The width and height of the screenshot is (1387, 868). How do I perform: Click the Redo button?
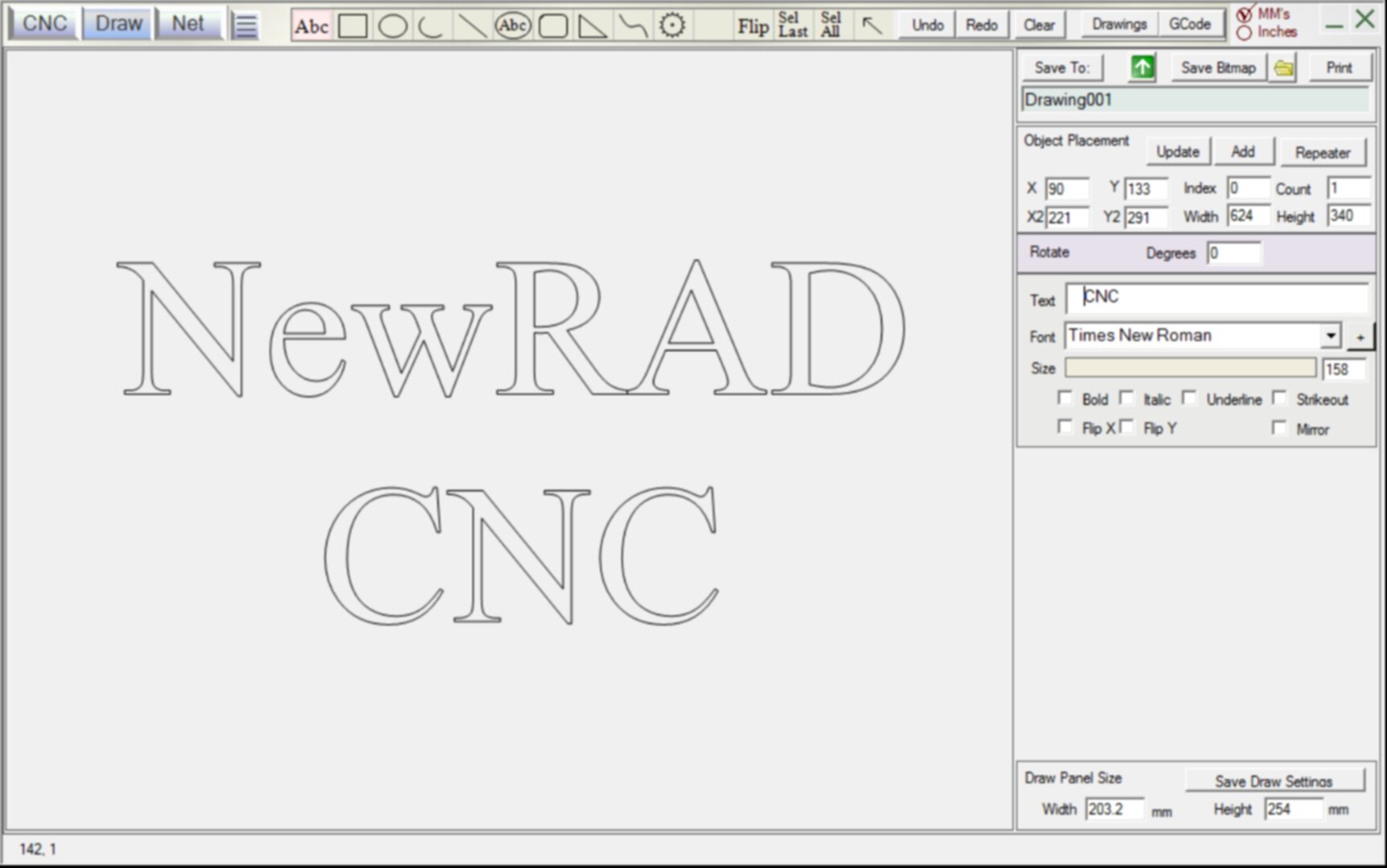pos(982,26)
